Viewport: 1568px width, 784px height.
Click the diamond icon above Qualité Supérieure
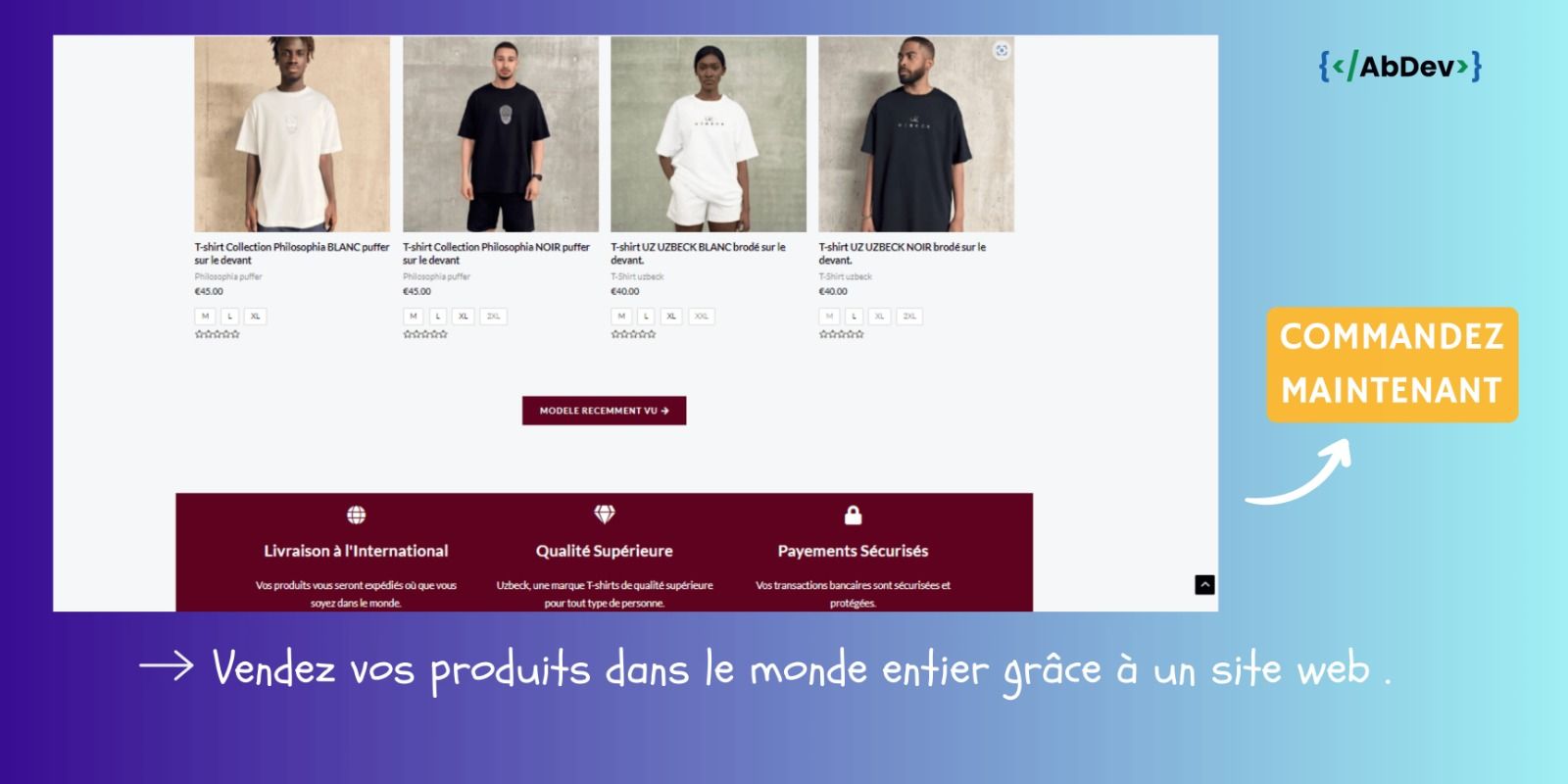point(604,514)
